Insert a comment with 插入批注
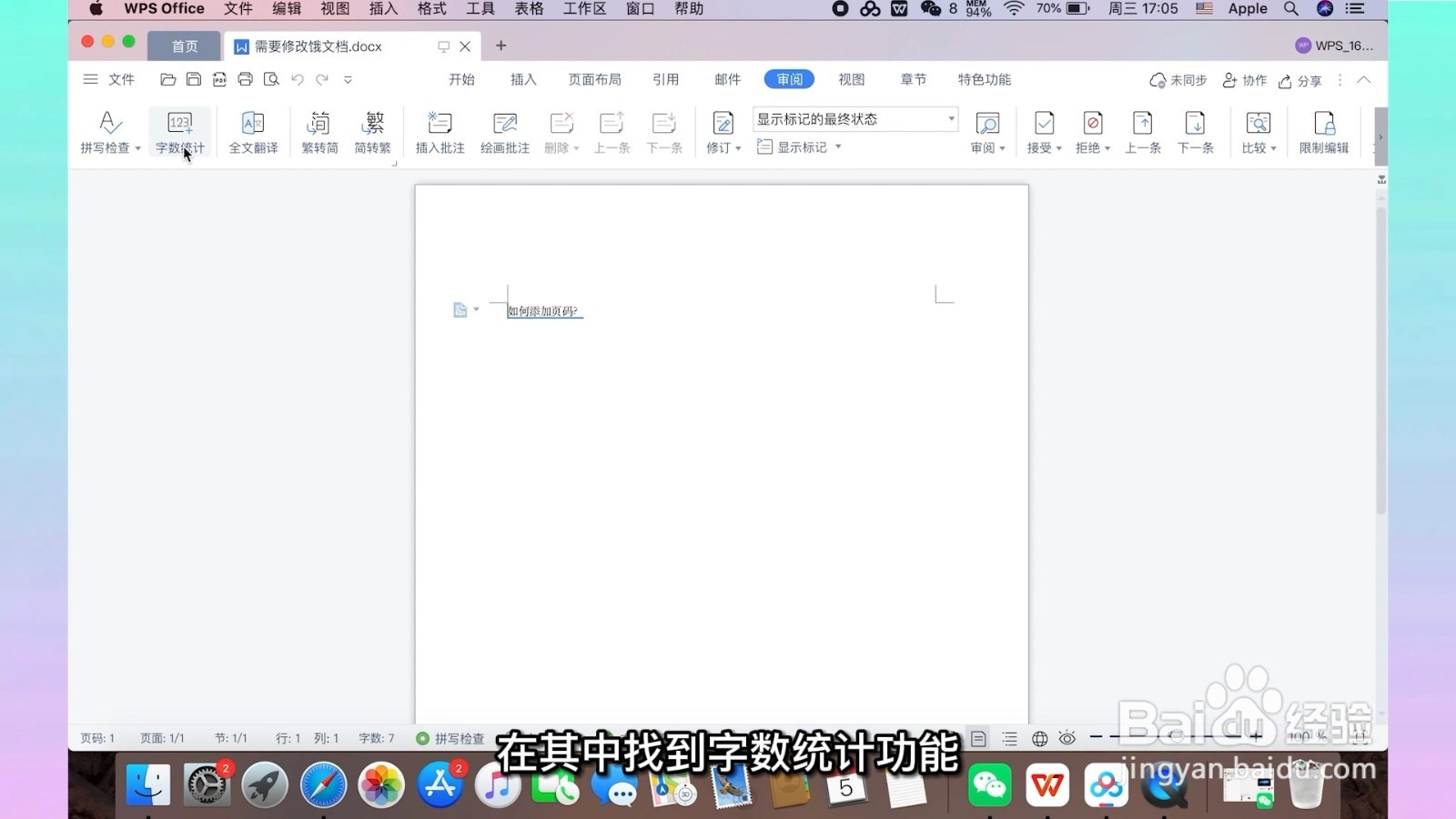This screenshot has width=1456, height=819. click(439, 131)
